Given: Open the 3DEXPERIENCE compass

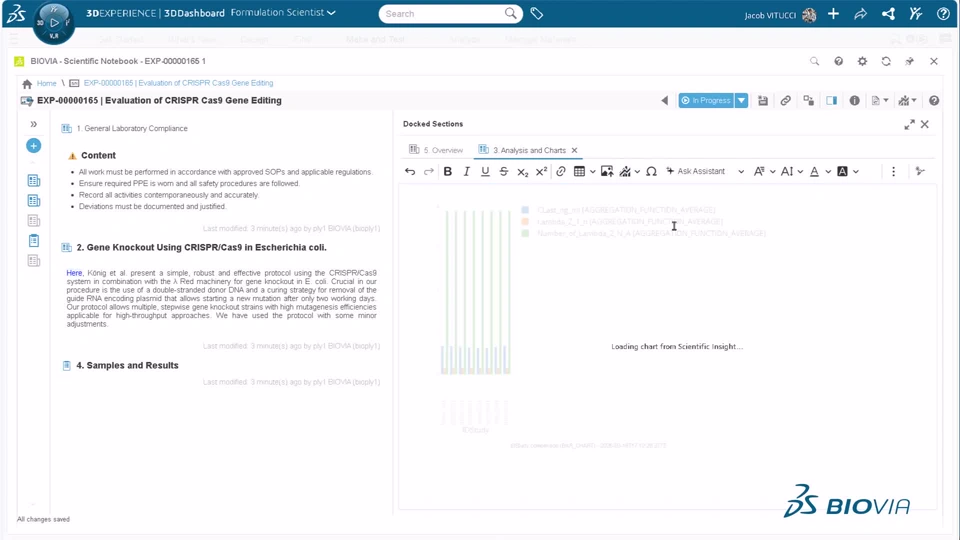Looking at the screenshot, I should pyautogui.click(x=54, y=23).
